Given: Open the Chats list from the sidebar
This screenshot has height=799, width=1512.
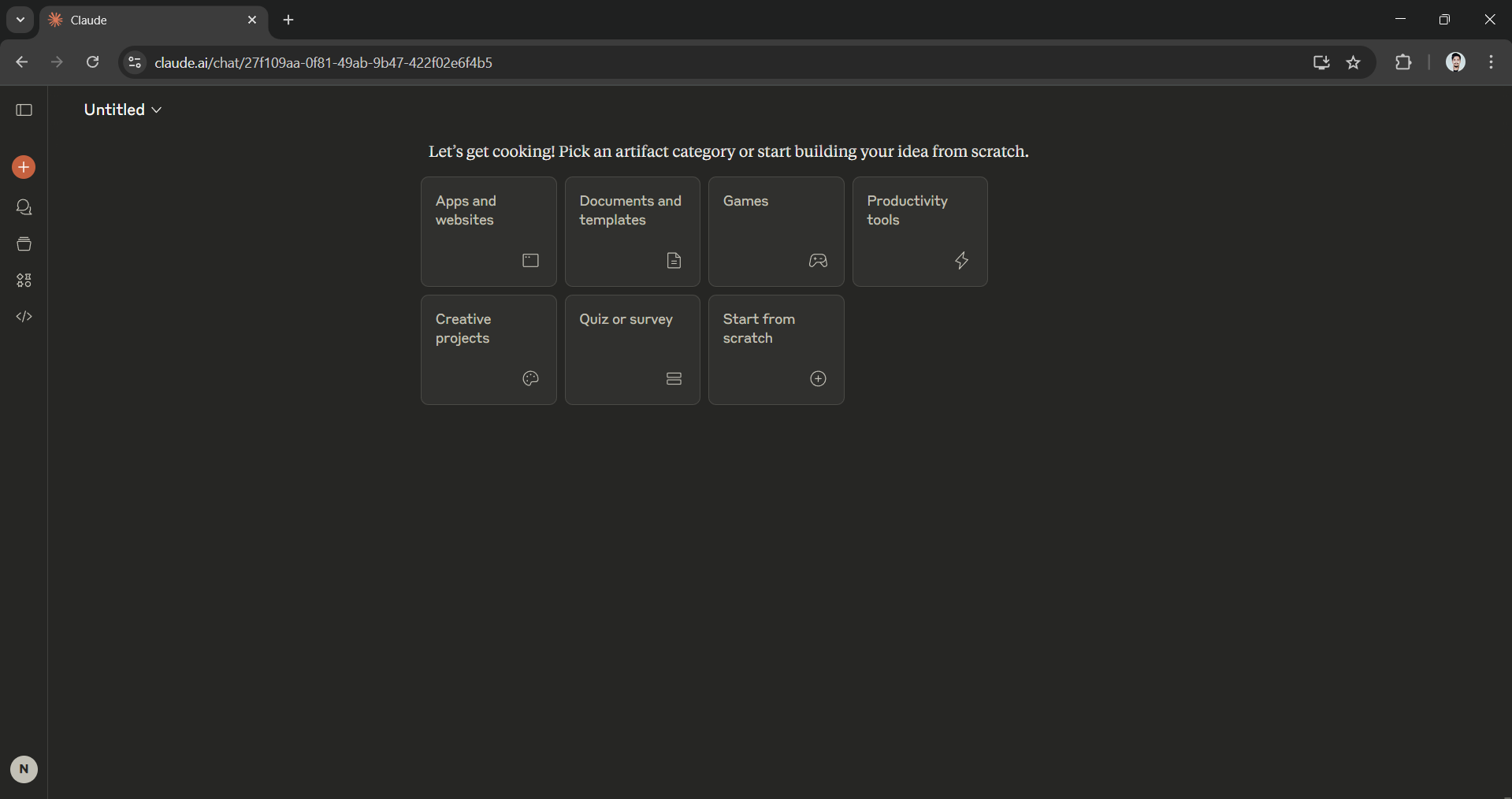Looking at the screenshot, I should [x=24, y=207].
